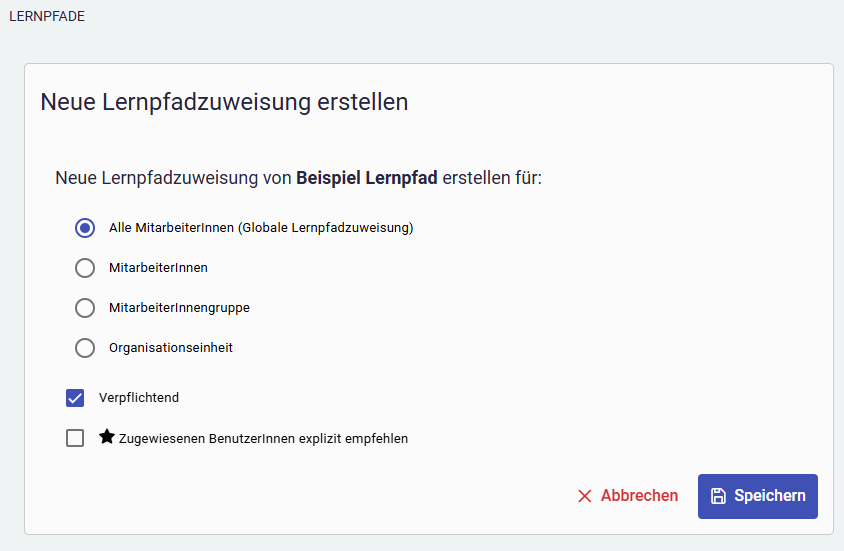Screen dimensions: 844x551
Task: Click the Verpflichtend label text
Action: [x=139, y=398]
